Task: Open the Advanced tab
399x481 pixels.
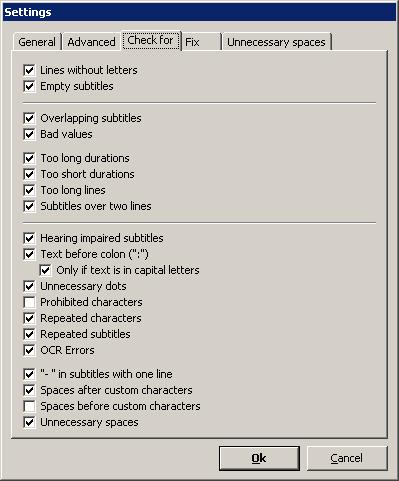Action: click(x=91, y=42)
